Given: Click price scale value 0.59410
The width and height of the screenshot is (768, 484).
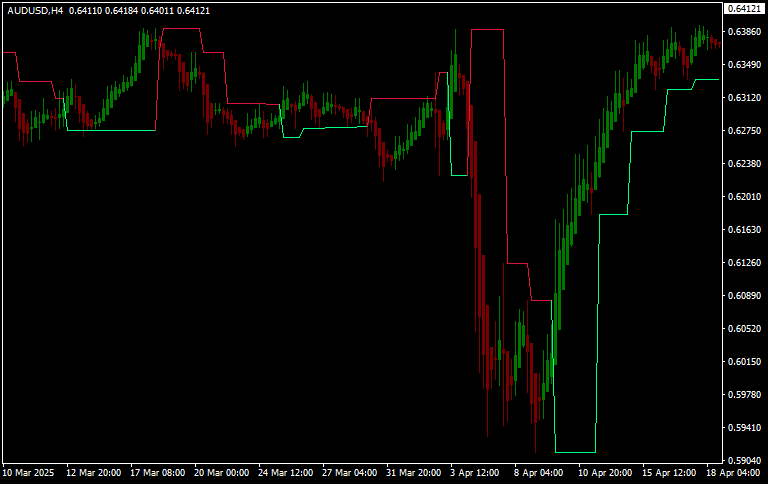Looking at the screenshot, I should pyautogui.click(x=744, y=428).
